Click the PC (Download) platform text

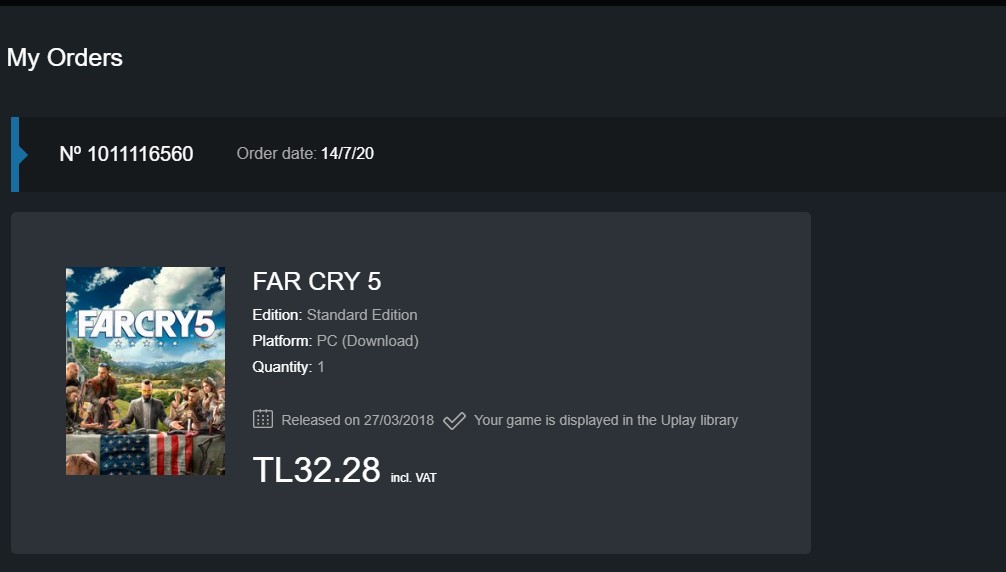tap(368, 341)
